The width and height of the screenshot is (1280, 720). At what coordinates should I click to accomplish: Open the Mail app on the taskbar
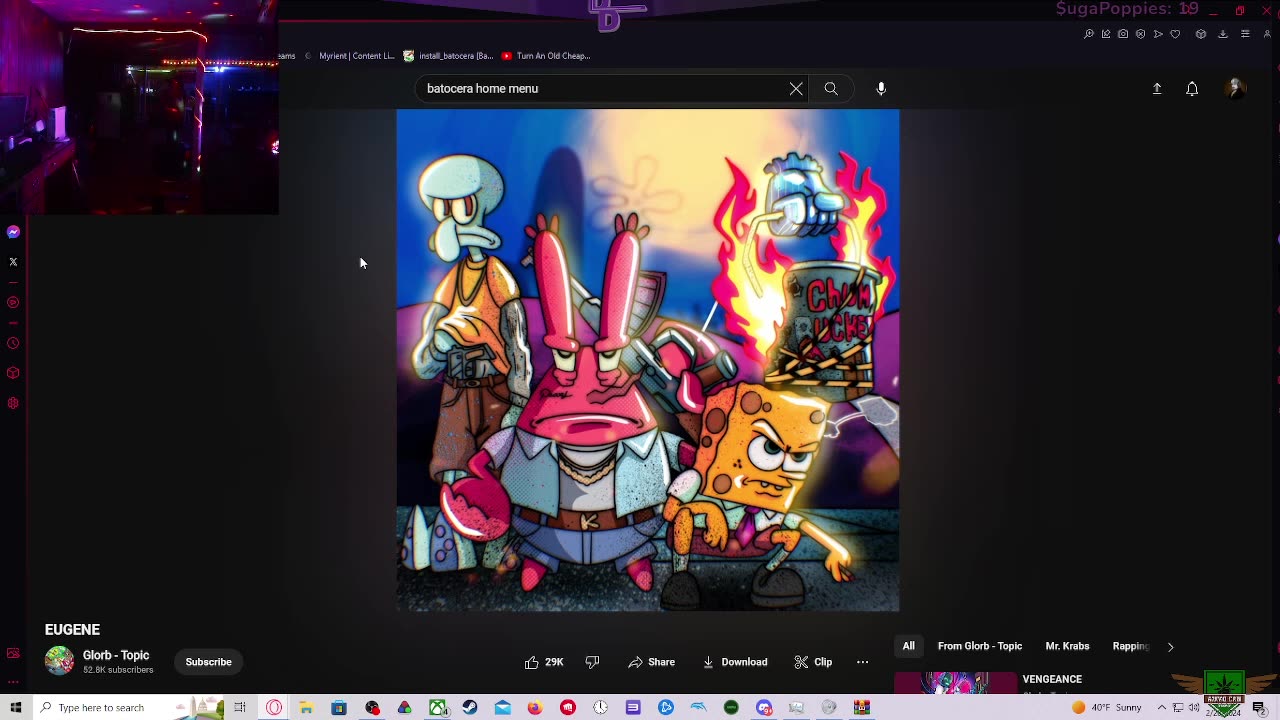(x=502, y=708)
